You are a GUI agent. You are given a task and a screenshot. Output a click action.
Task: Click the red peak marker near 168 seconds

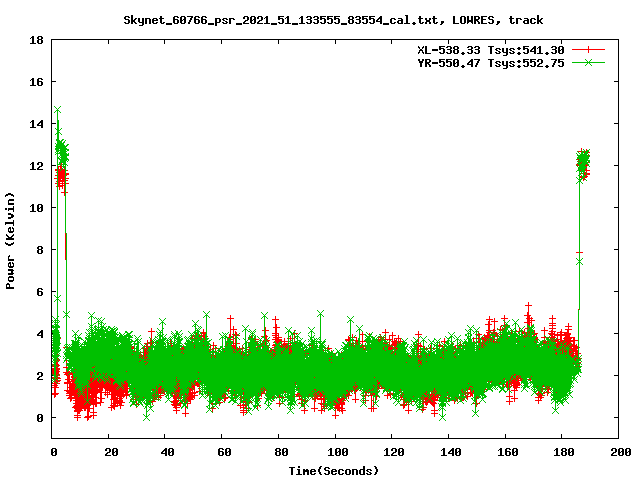[529, 305]
